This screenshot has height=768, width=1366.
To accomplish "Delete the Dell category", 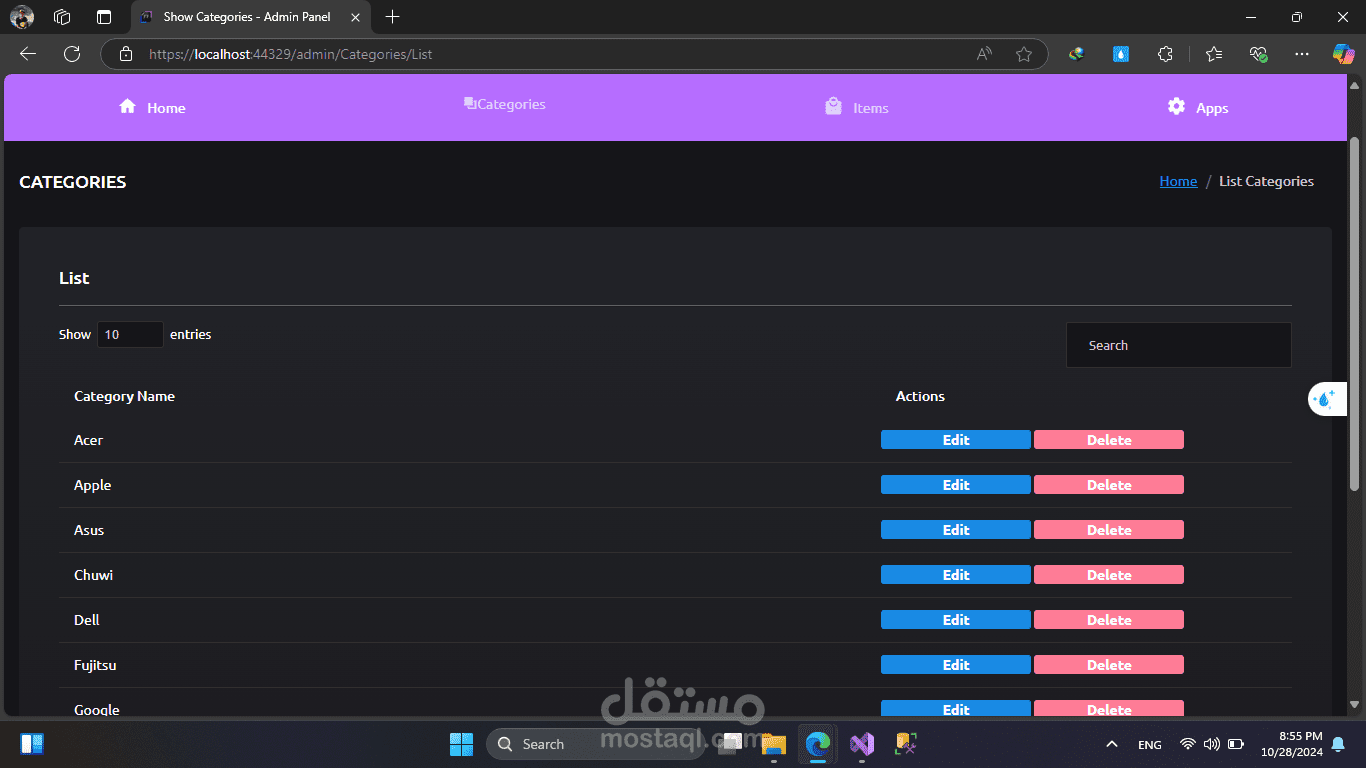I will click(x=1109, y=620).
